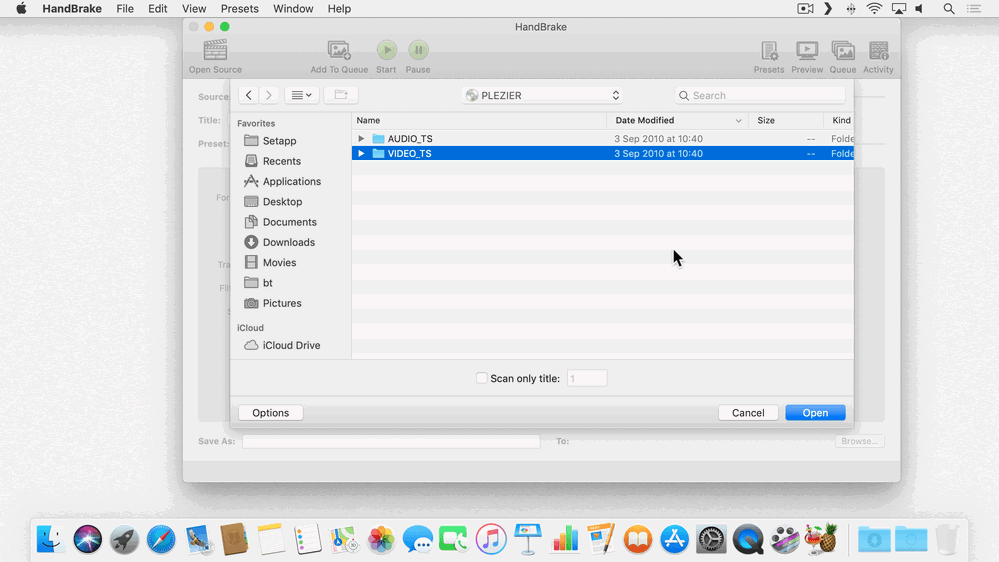Expand the AUDIO_TS folder disclosure triangle
999x562 pixels.
361,138
